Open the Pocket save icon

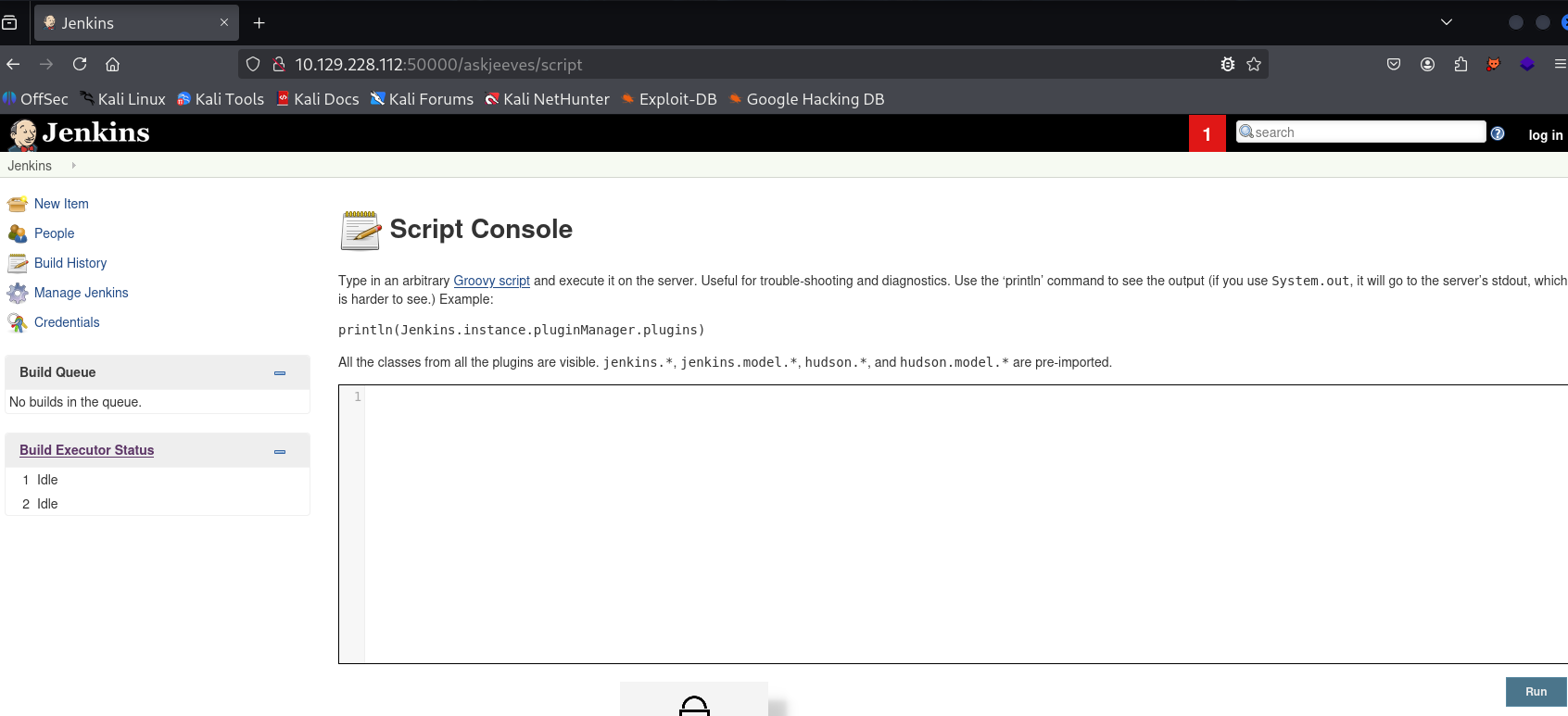point(1394,64)
